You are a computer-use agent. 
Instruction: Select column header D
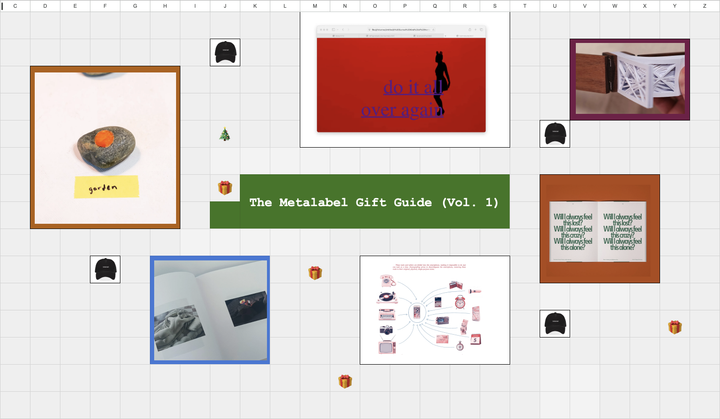[x=45, y=6]
